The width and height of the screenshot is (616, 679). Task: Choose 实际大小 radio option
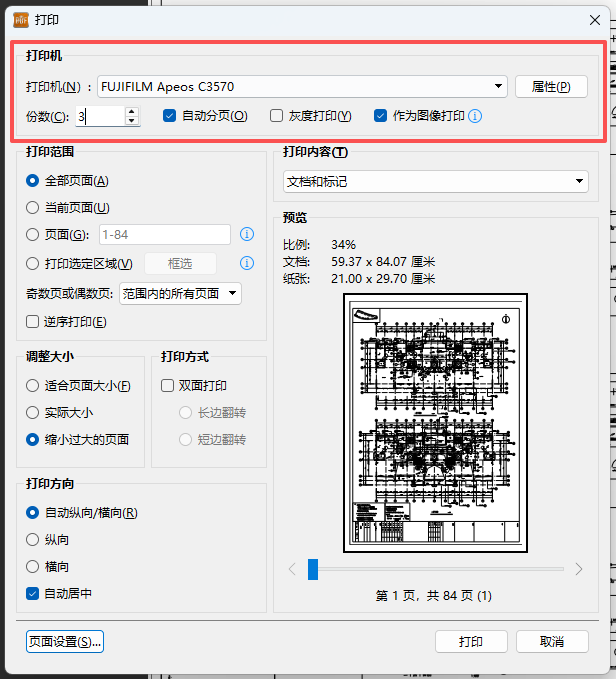click(x=33, y=412)
